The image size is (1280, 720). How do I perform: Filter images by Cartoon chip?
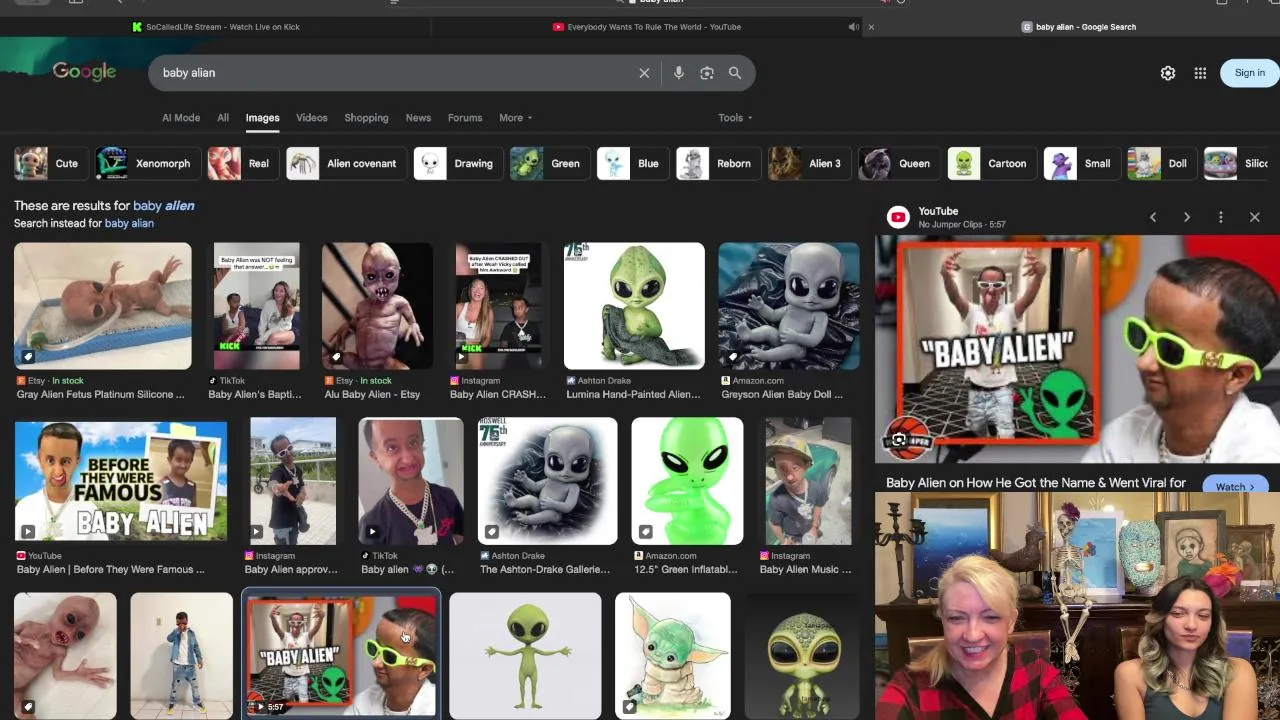click(x=991, y=163)
